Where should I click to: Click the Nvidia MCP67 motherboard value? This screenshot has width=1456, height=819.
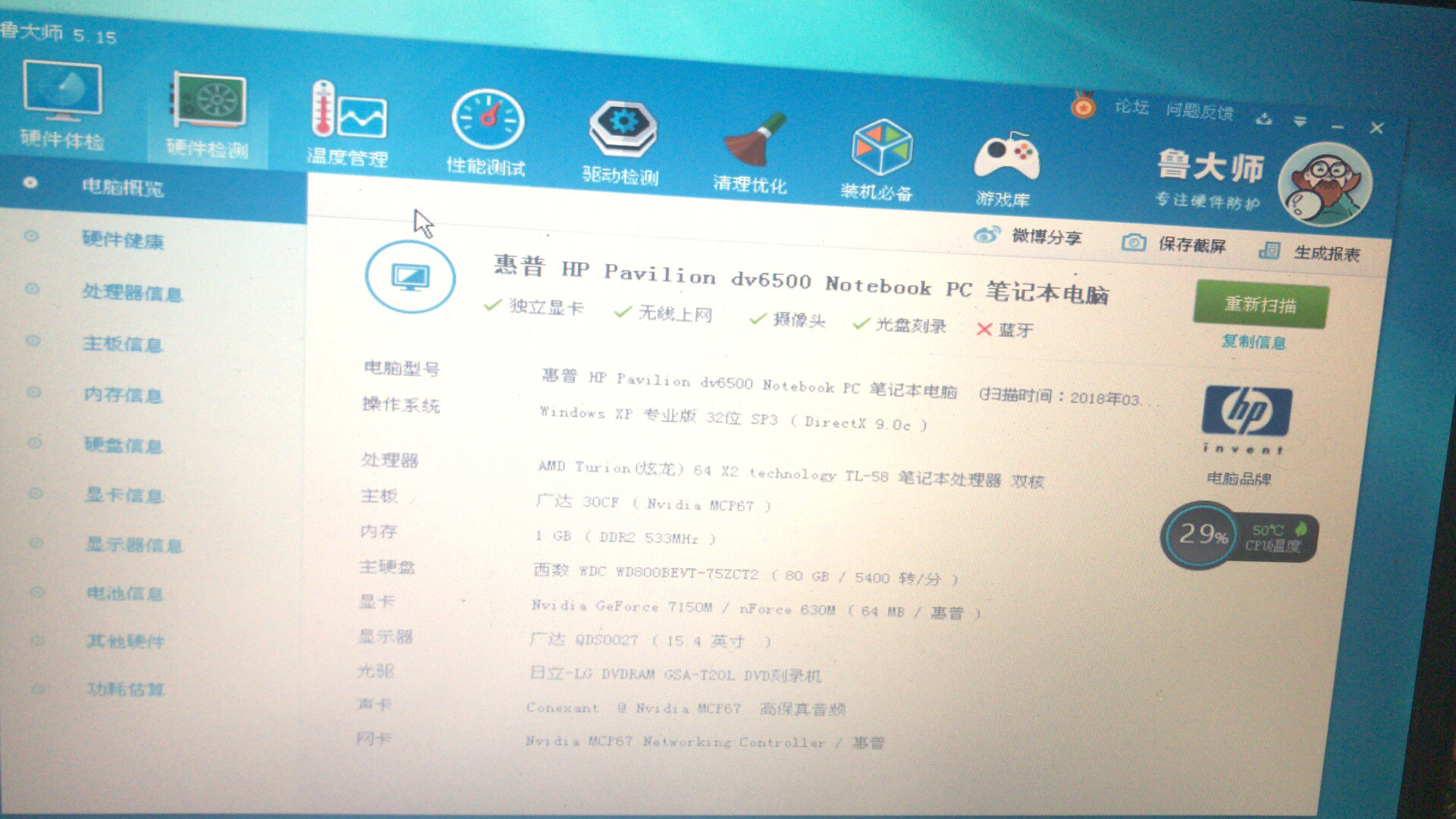tap(653, 504)
